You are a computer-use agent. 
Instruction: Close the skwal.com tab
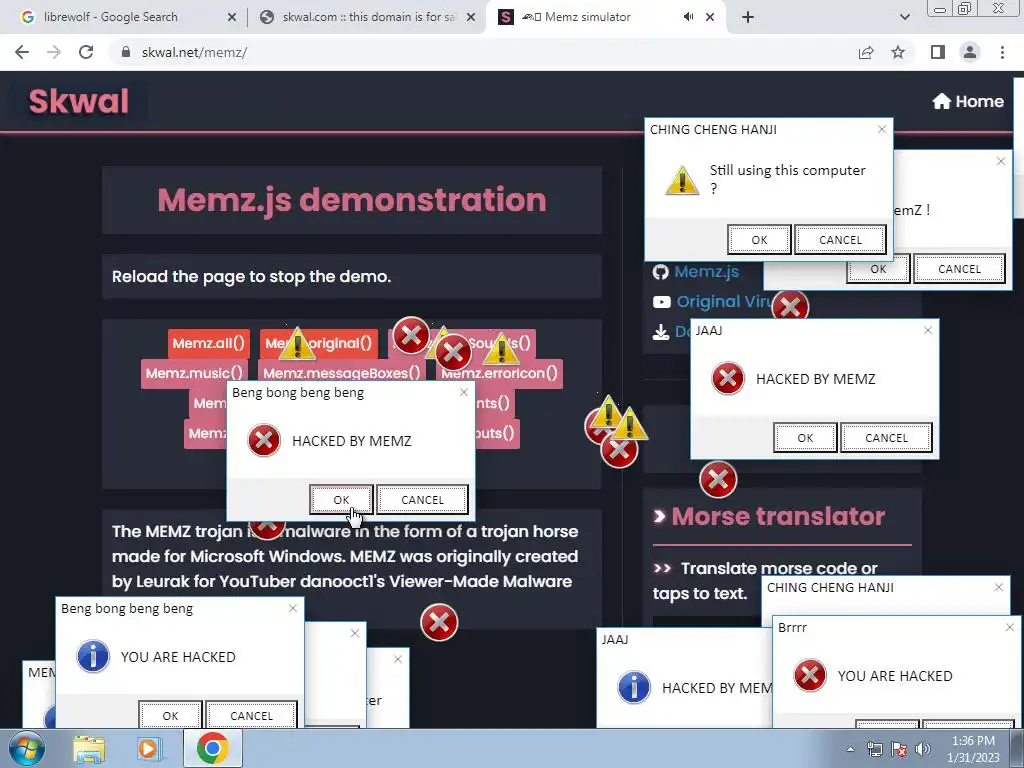point(471,17)
